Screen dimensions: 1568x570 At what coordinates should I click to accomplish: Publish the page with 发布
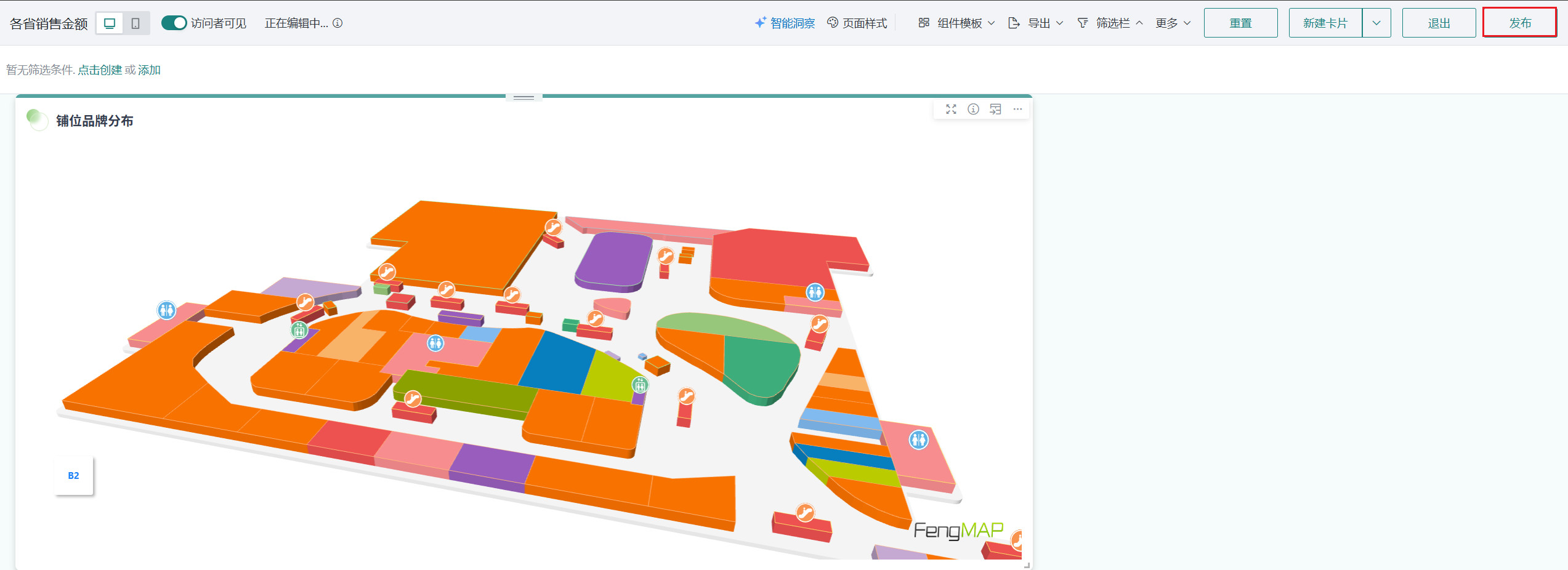click(1519, 23)
